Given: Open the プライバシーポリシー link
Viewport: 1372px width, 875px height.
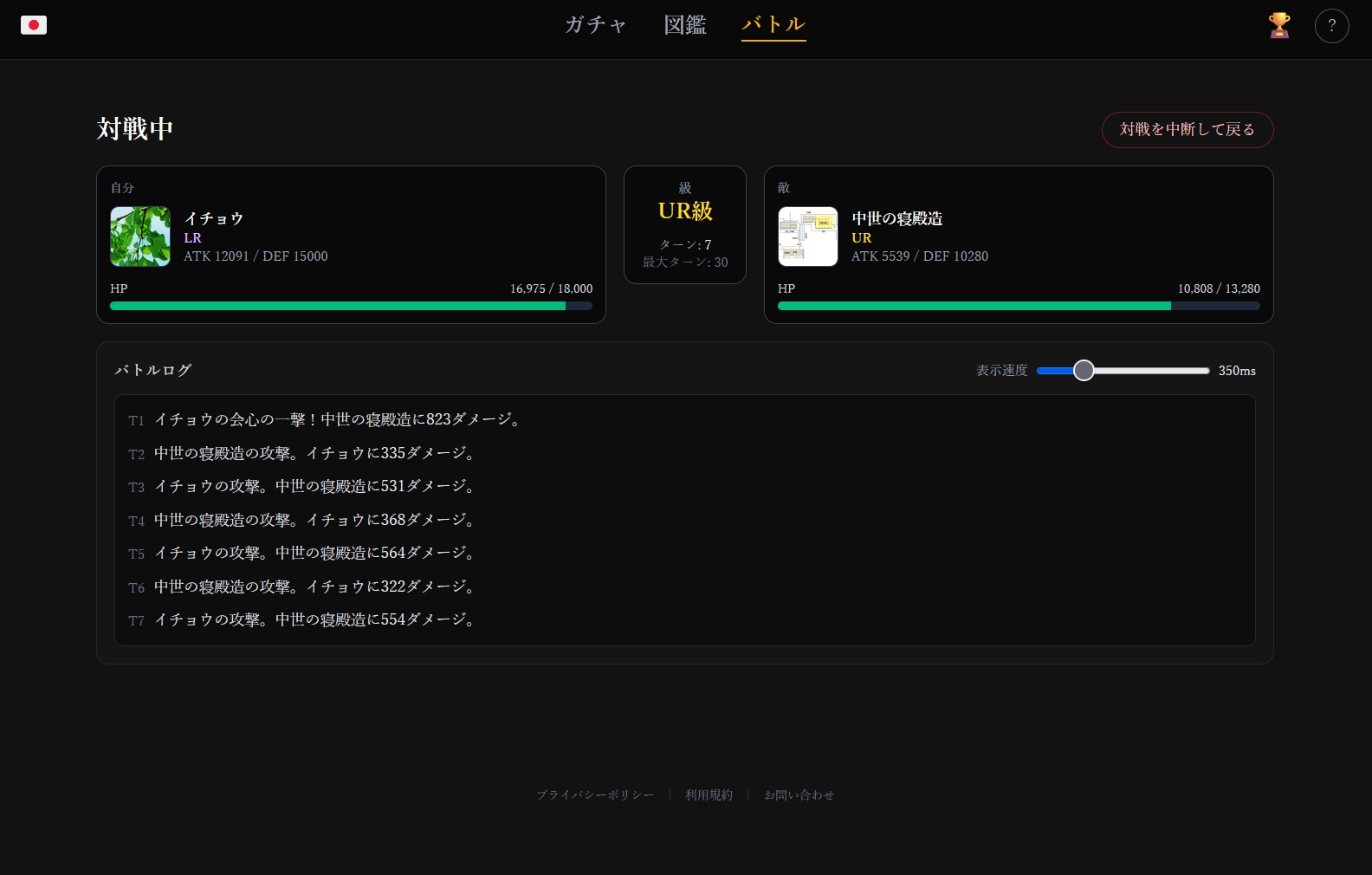Looking at the screenshot, I should 595,795.
